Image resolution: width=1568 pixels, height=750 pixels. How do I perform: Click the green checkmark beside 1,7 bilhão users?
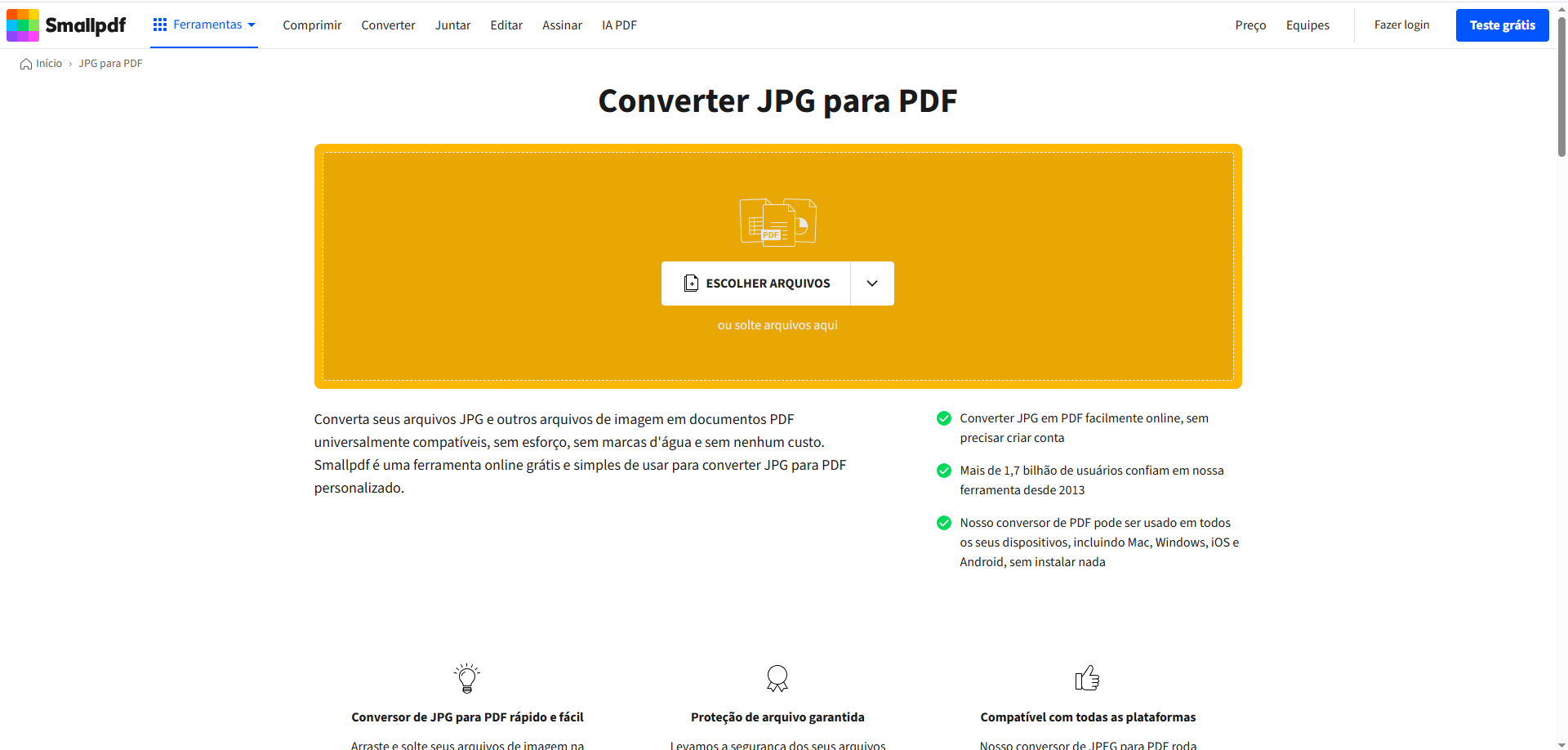(x=944, y=471)
